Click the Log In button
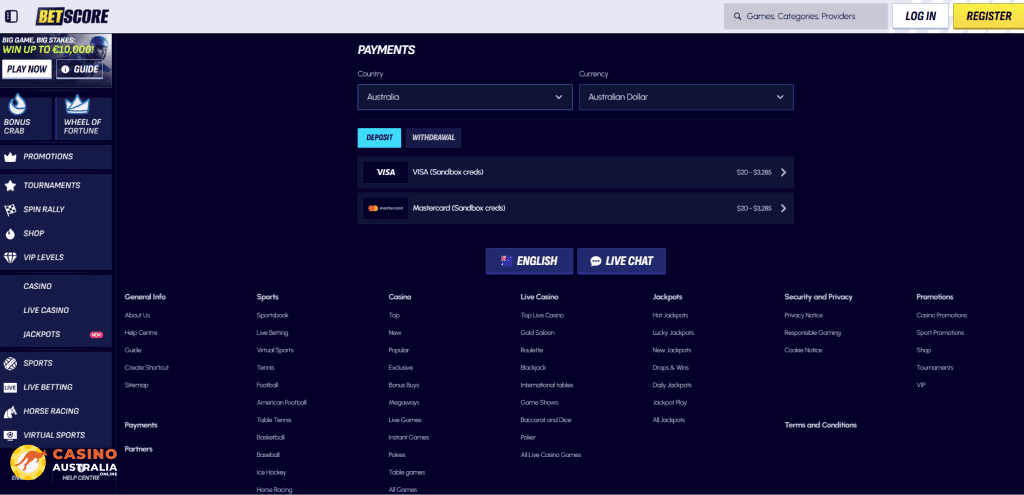Image resolution: width=1024 pixels, height=495 pixels. (x=921, y=16)
